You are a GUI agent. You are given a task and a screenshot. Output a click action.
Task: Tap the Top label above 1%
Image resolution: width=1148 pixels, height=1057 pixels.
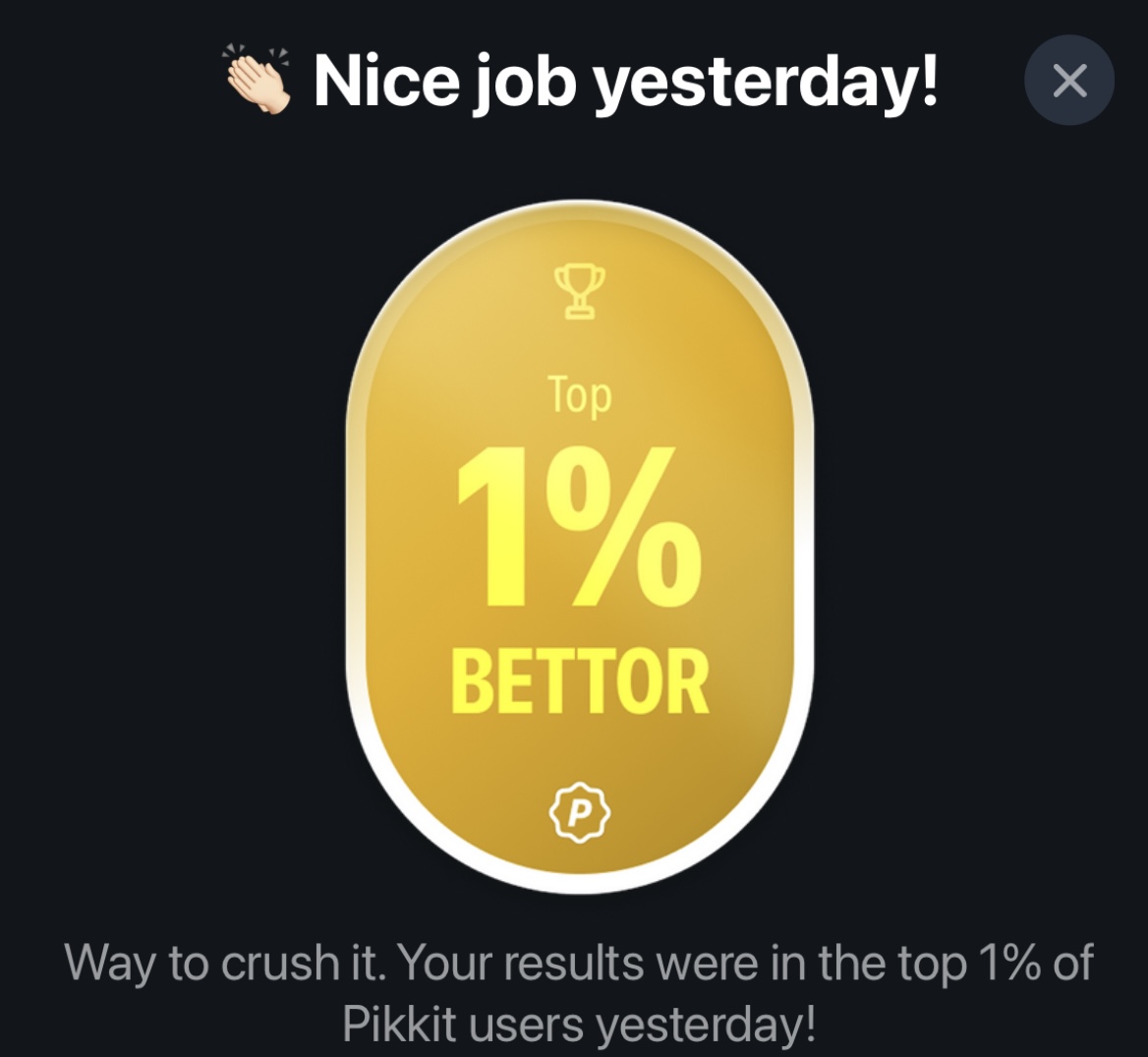coord(580,395)
